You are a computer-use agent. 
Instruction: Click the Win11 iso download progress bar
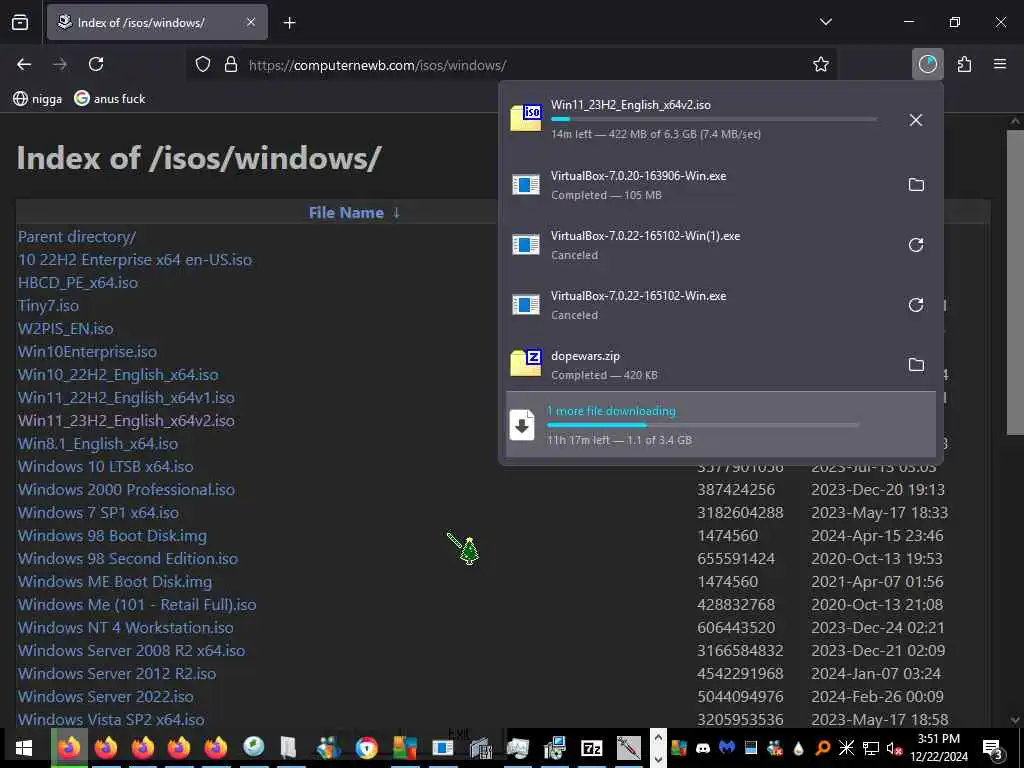(714, 119)
